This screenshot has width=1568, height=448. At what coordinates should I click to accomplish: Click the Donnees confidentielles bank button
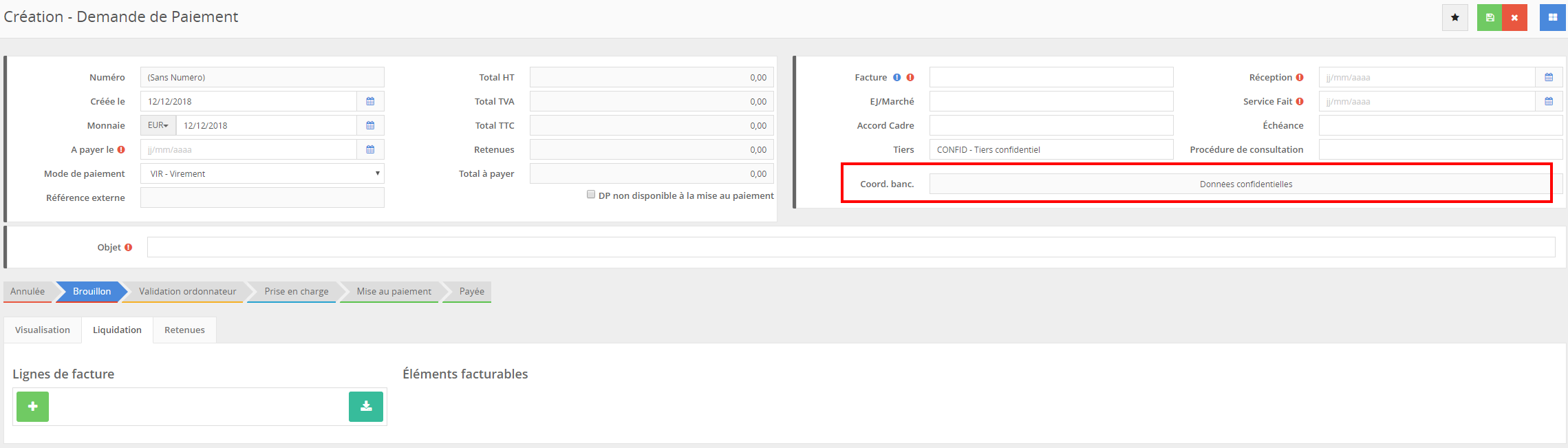1245,184
